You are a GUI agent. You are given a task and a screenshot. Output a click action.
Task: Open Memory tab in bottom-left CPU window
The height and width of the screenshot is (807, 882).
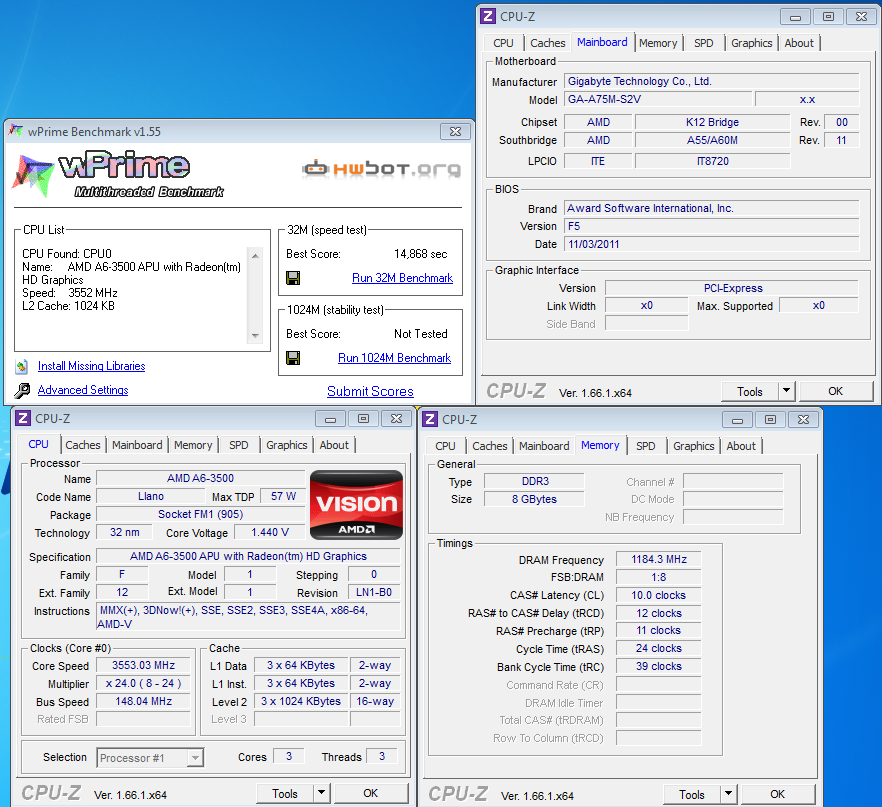coord(193,445)
